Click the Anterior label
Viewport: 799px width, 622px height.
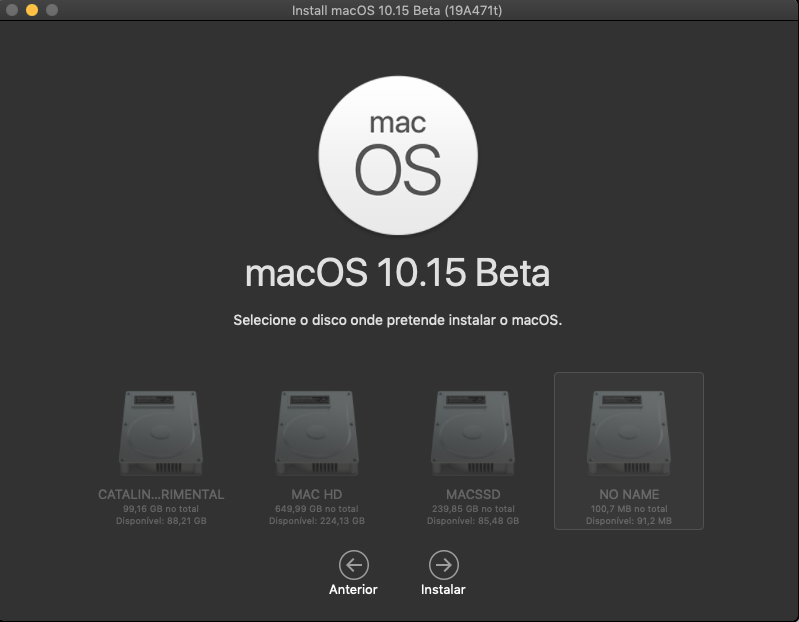coord(353,589)
